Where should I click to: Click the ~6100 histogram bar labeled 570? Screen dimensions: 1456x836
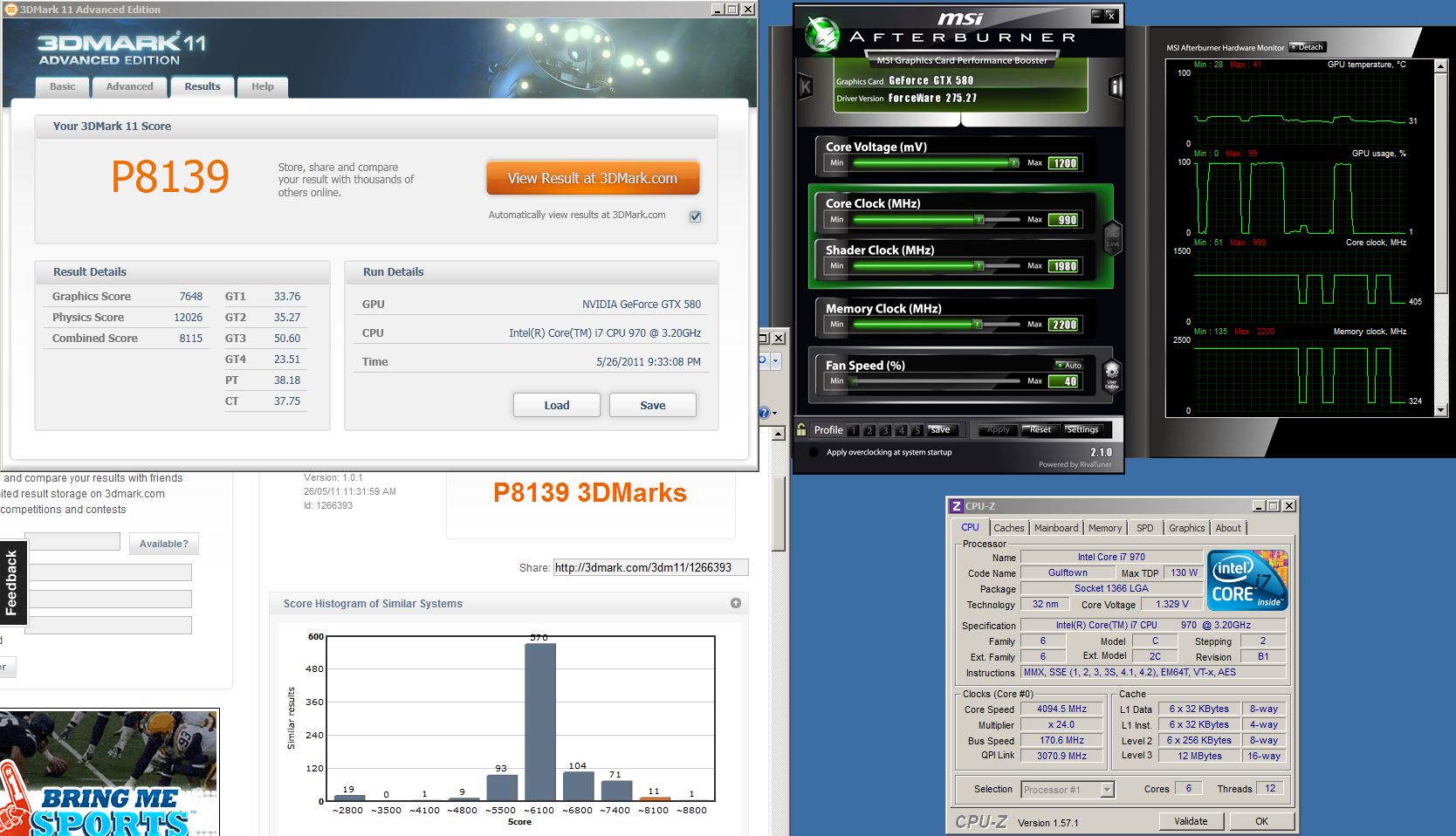[x=539, y=722]
